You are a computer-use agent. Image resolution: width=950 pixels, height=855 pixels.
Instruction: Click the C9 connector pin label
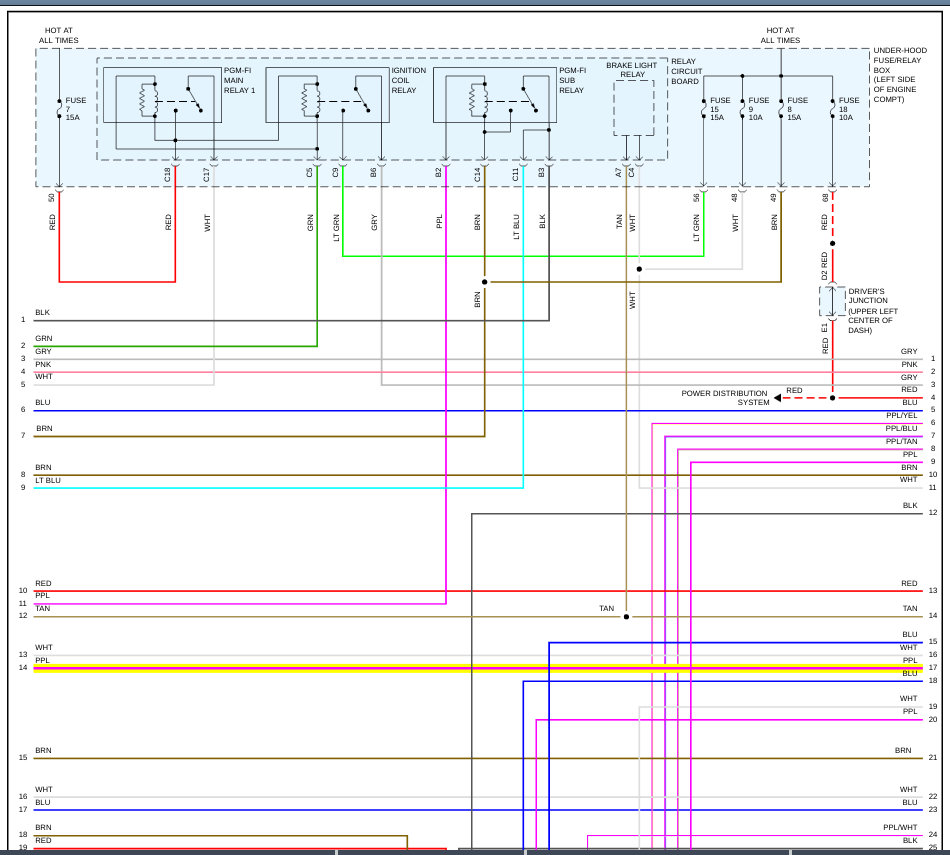tap(336, 173)
